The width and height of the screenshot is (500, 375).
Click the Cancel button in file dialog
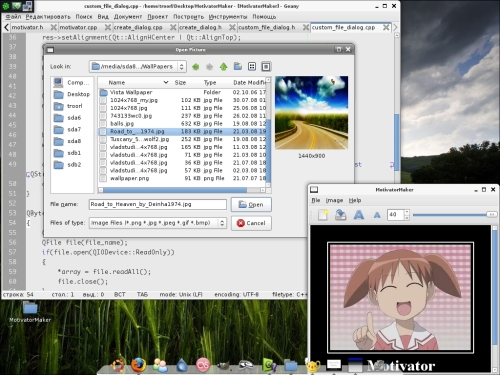click(x=251, y=223)
